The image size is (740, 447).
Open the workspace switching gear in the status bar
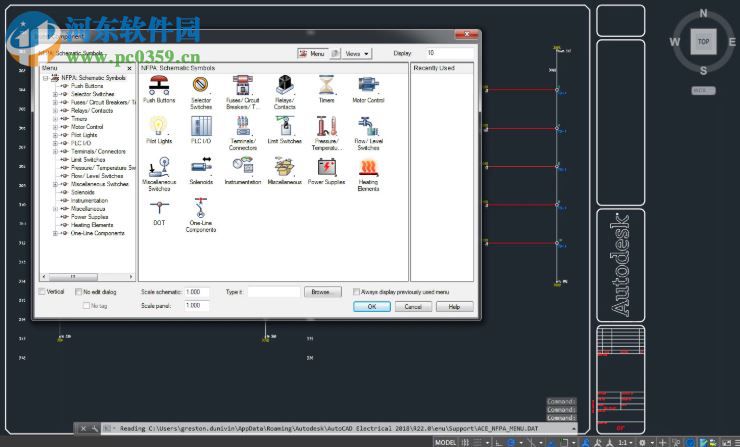(x=642, y=443)
